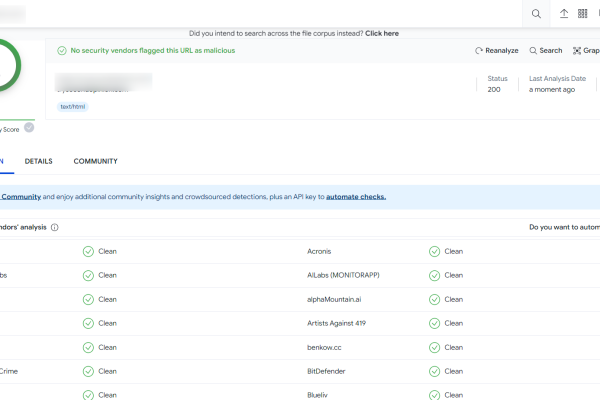Click the Artists Against 419 vendor name

point(336,323)
